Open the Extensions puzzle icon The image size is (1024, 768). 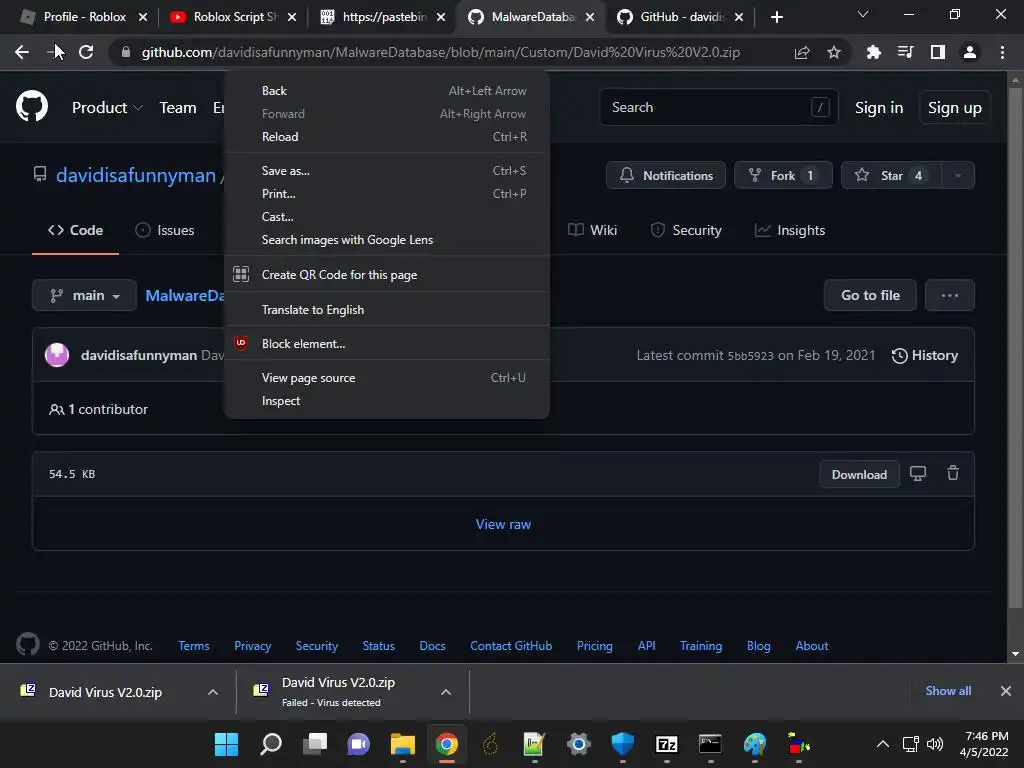pos(874,52)
